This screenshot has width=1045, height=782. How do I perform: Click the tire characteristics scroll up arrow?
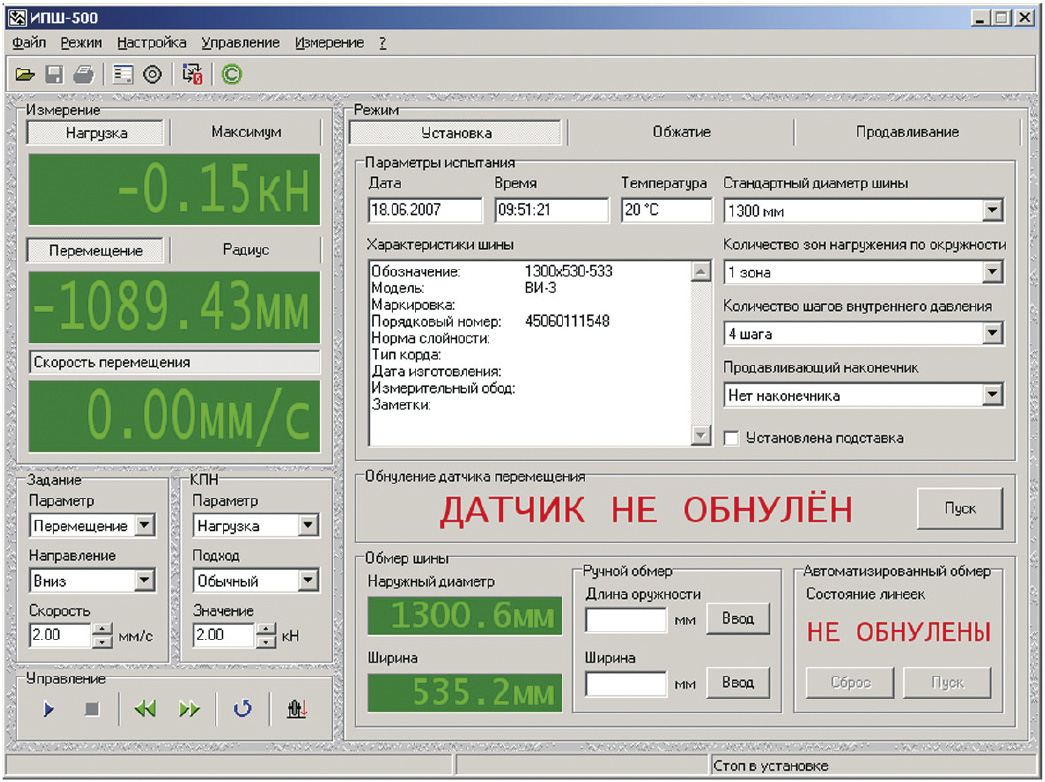(700, 271)
